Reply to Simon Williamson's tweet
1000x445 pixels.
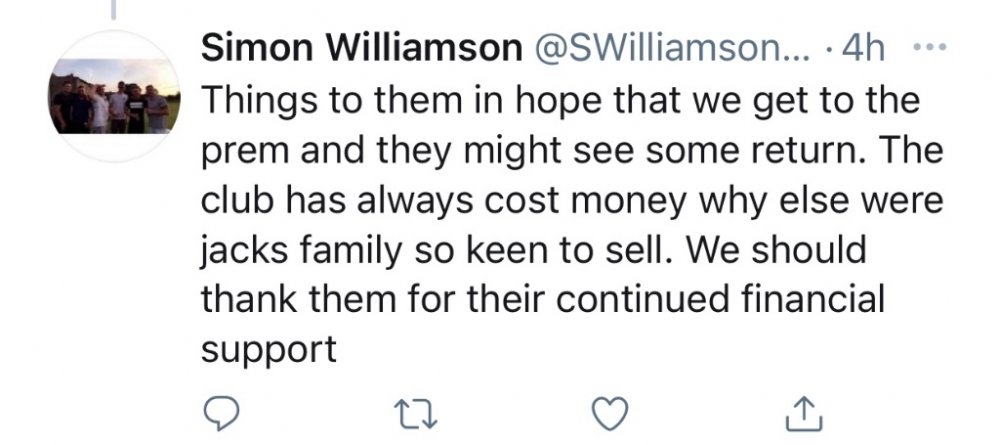(222, 412)
